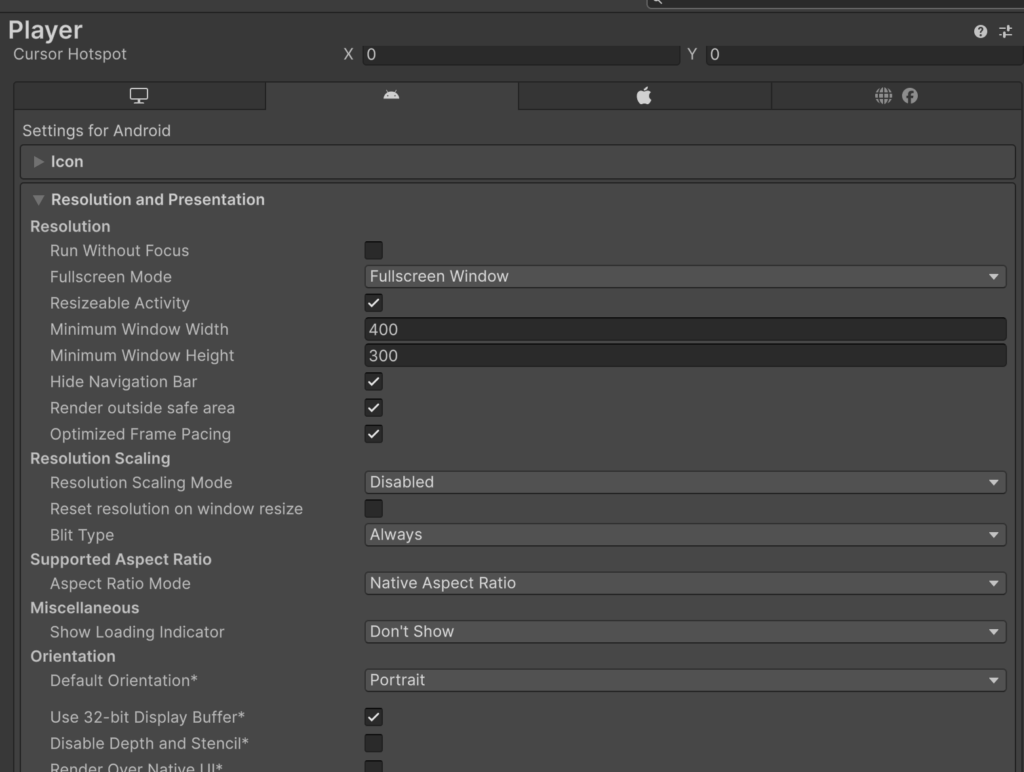The width and height of the screenshot is (1024, 772).
Task: Open the Fullscreen Mode dropdown
Action: [685, 277]
